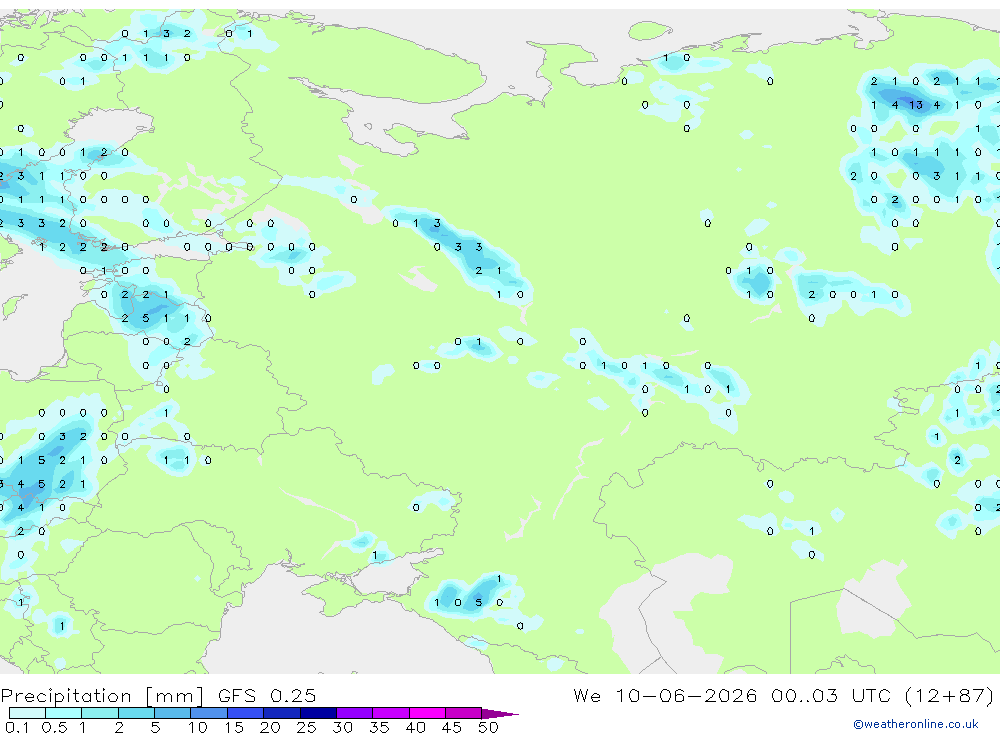Click legend label "50" under color bar

488,727
